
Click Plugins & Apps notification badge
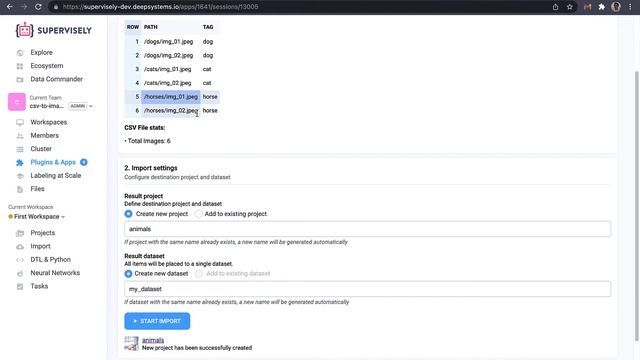[84, 162]
